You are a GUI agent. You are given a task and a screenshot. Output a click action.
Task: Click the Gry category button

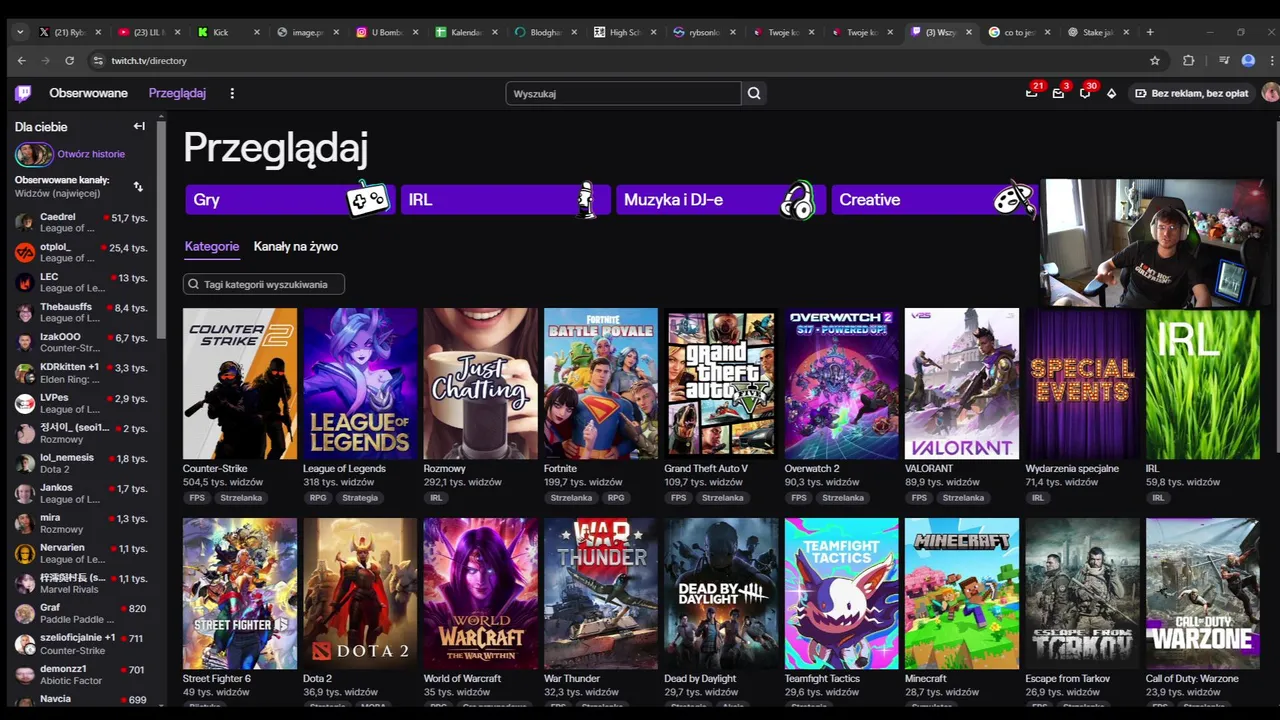point(288,199)
